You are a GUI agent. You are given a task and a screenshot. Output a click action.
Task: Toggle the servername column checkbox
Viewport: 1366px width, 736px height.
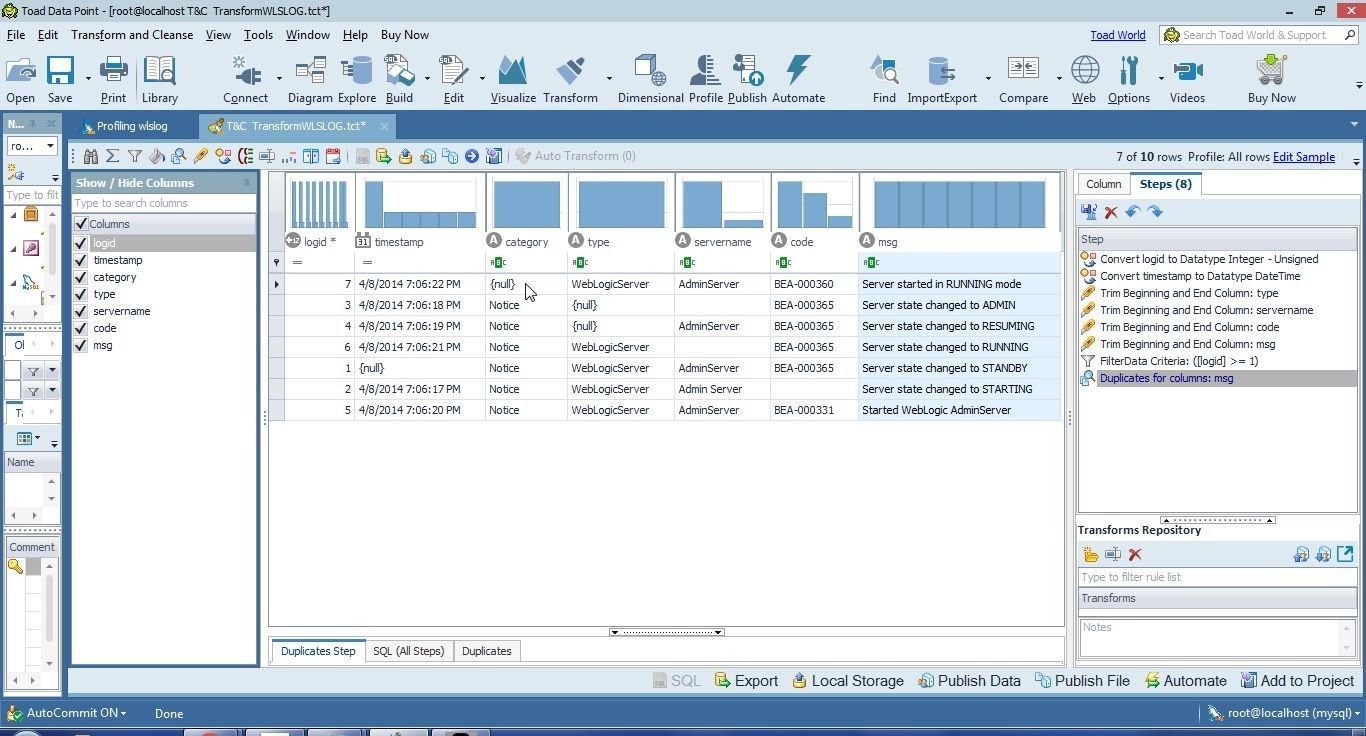click(x=81, y=311)
